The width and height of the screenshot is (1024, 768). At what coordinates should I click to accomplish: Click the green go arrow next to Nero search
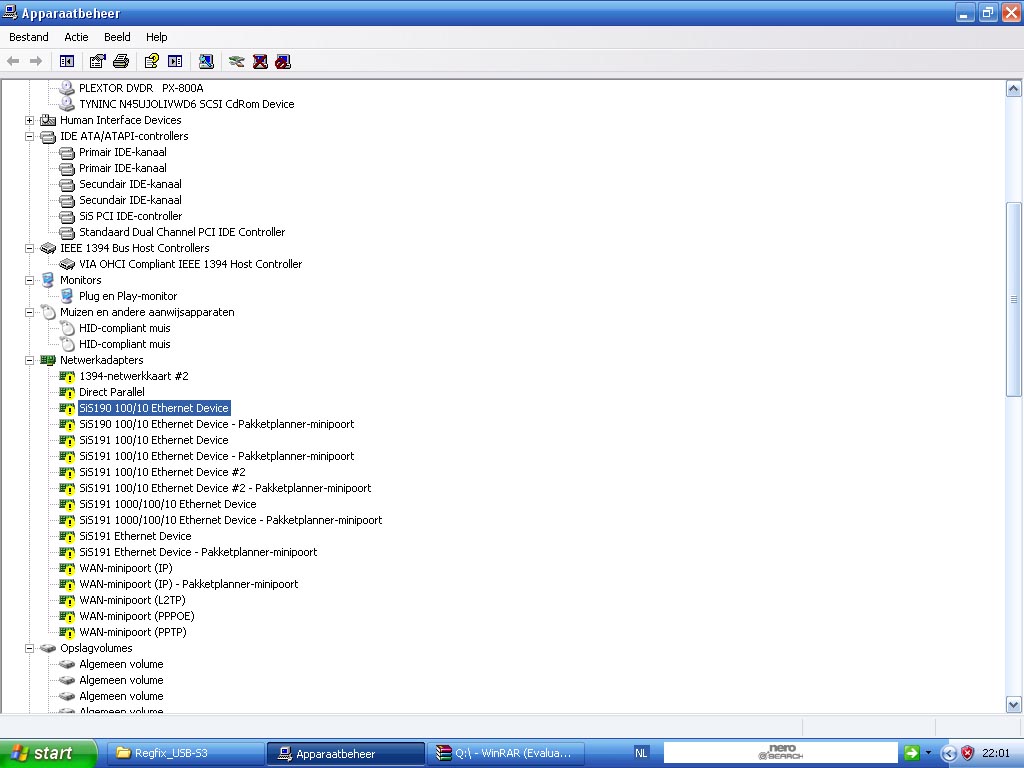[x=912, y=753]
